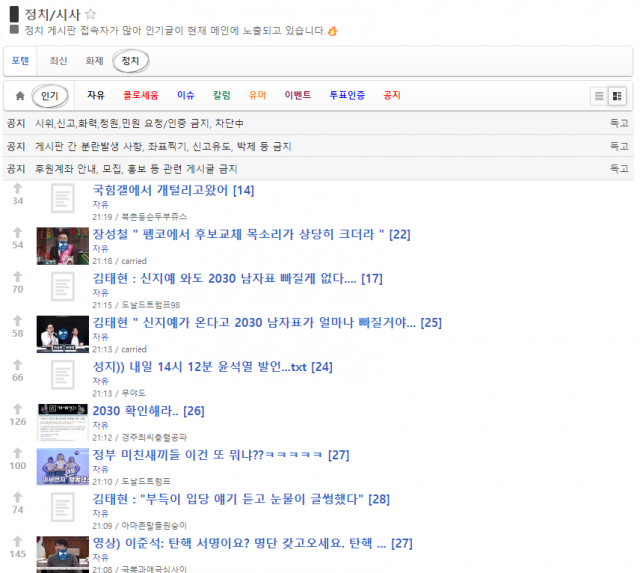Switch to thumbnail view layout icon

(617, 96)
